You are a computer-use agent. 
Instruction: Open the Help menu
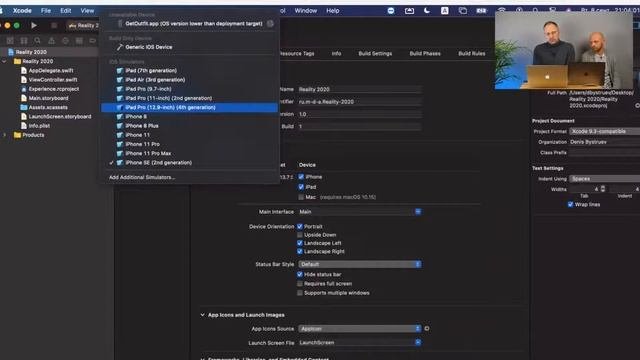pos(333,11)
